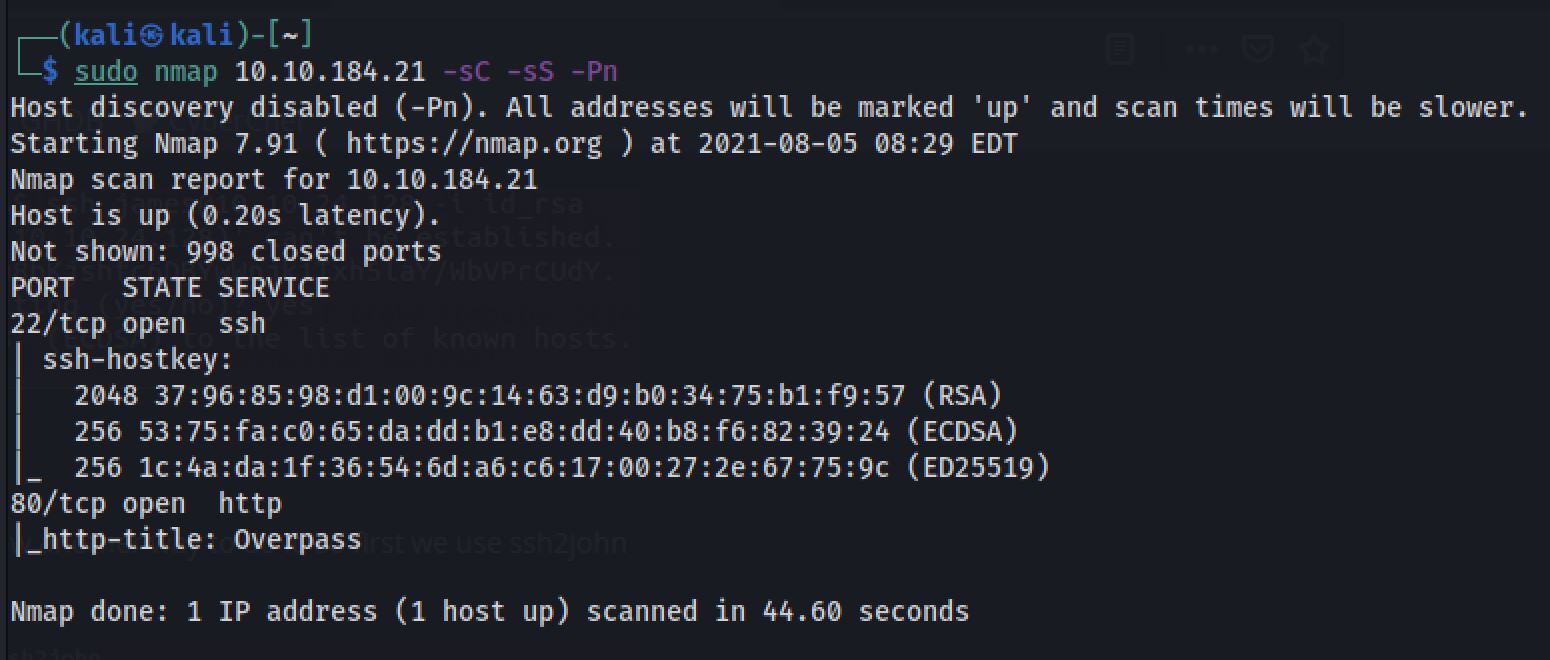Viewport: 1550px width, 660px height.
Task: Bookmark the page with the star icon
Action: tap(1315, 48)
